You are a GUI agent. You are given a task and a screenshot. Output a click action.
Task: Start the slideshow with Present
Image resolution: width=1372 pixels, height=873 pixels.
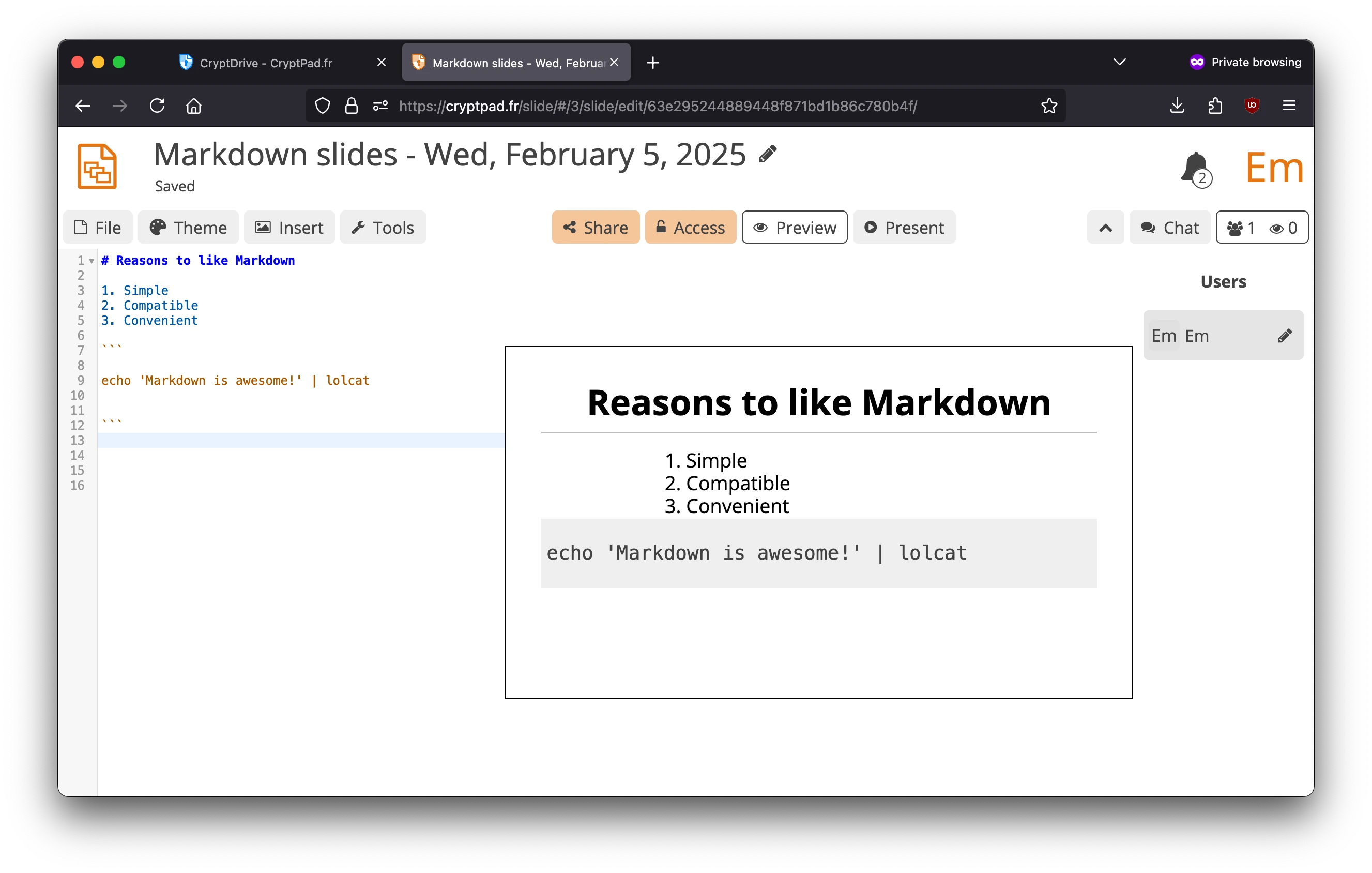point(904,227)
